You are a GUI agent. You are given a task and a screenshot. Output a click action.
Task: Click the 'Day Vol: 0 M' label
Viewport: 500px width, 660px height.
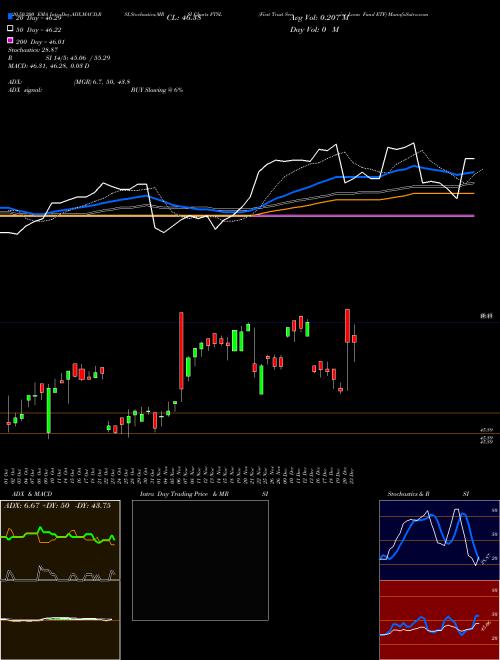click(x=314, y=29)
